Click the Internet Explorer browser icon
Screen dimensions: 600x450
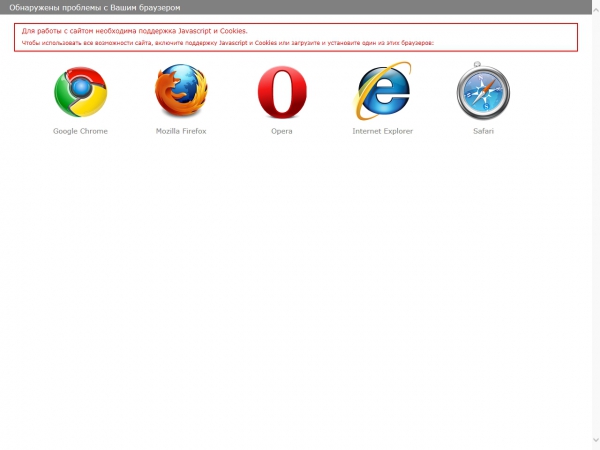(x=382, y=90)
